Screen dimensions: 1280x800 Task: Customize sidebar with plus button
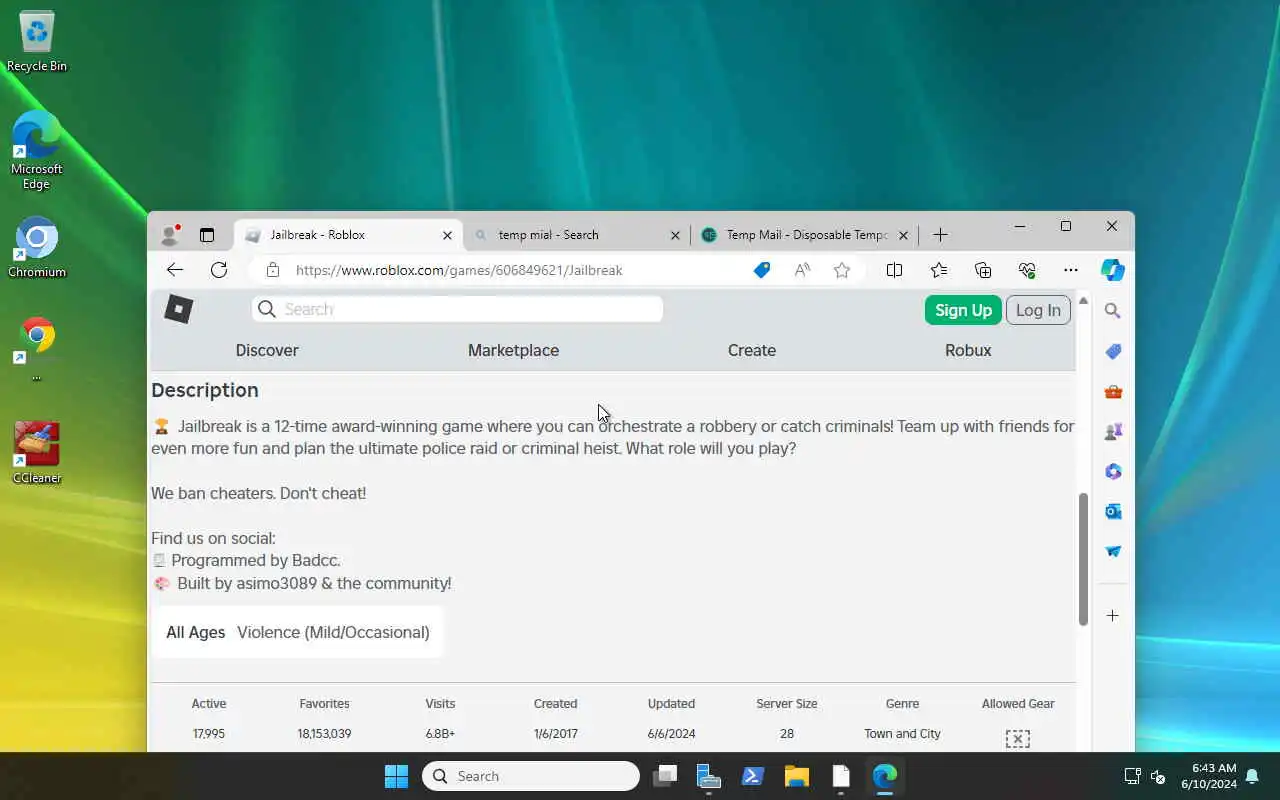[1113, 616]
